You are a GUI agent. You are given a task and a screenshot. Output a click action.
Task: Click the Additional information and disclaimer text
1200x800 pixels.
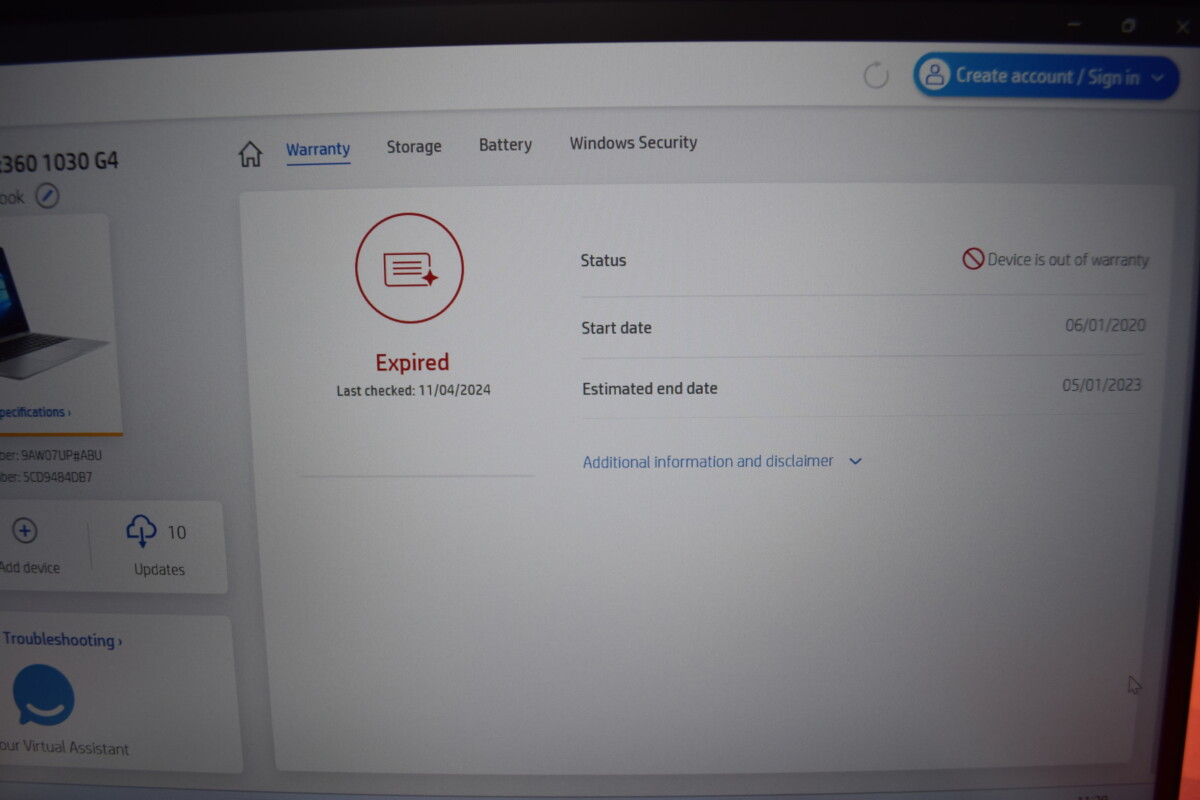[708, 462]
